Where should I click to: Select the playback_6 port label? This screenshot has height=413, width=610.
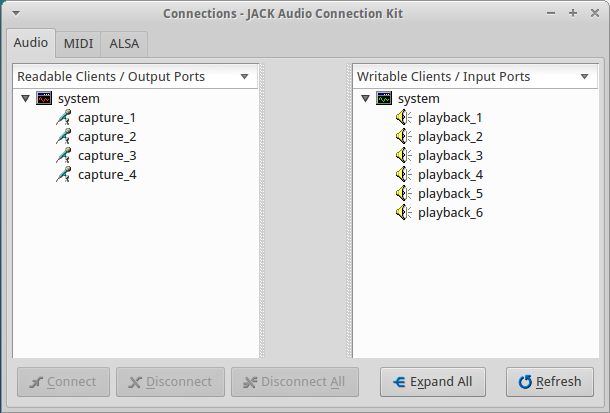(450, 213)
